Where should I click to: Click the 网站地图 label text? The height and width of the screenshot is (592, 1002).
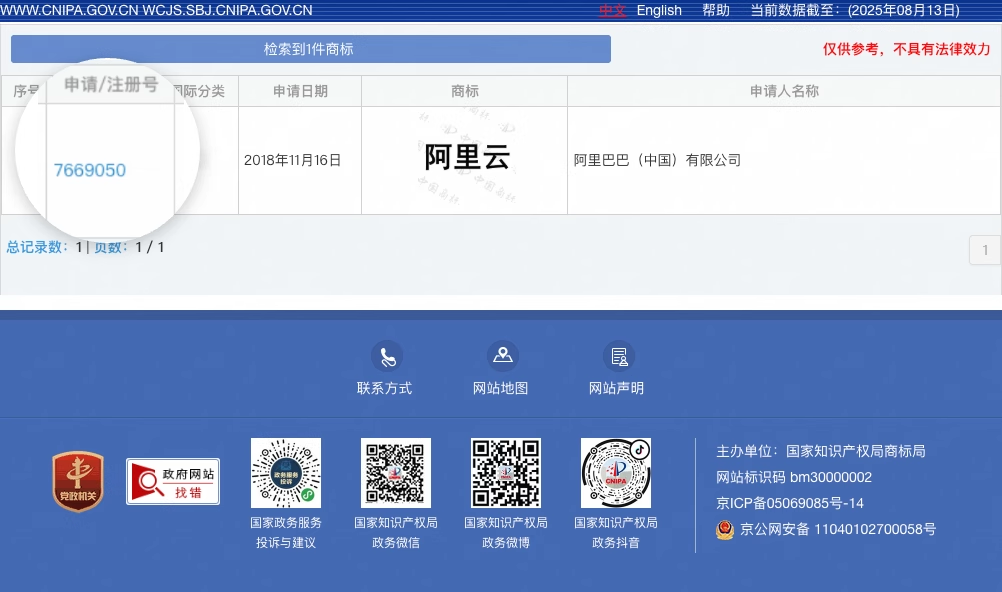tap(500, 388)
